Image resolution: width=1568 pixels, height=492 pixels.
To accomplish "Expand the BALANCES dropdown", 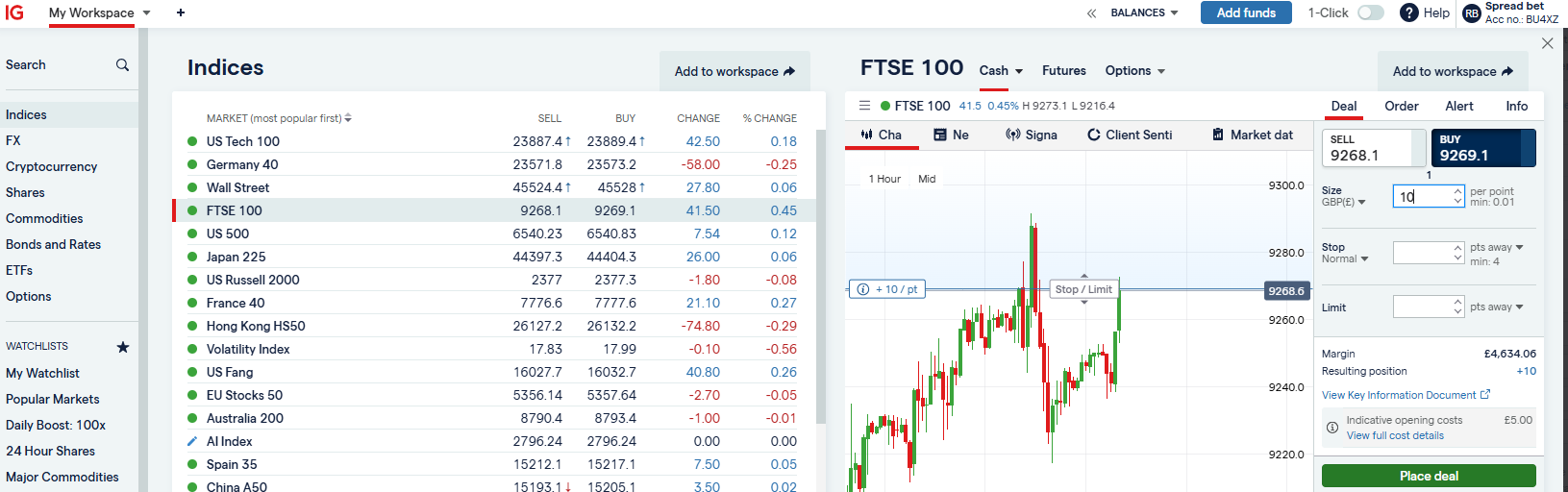I will 1144,12.
